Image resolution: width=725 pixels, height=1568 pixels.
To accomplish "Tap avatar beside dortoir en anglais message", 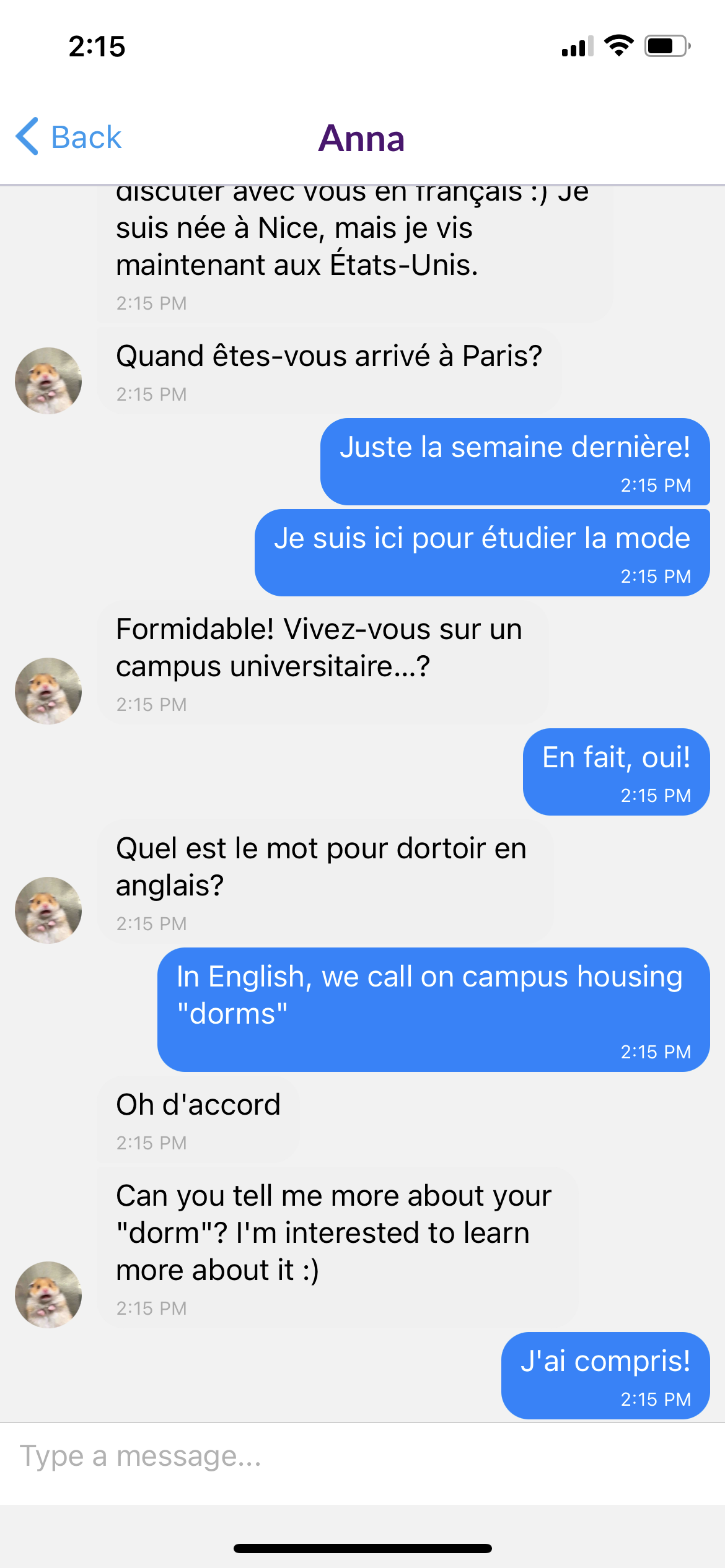I will tap(48, 910).
